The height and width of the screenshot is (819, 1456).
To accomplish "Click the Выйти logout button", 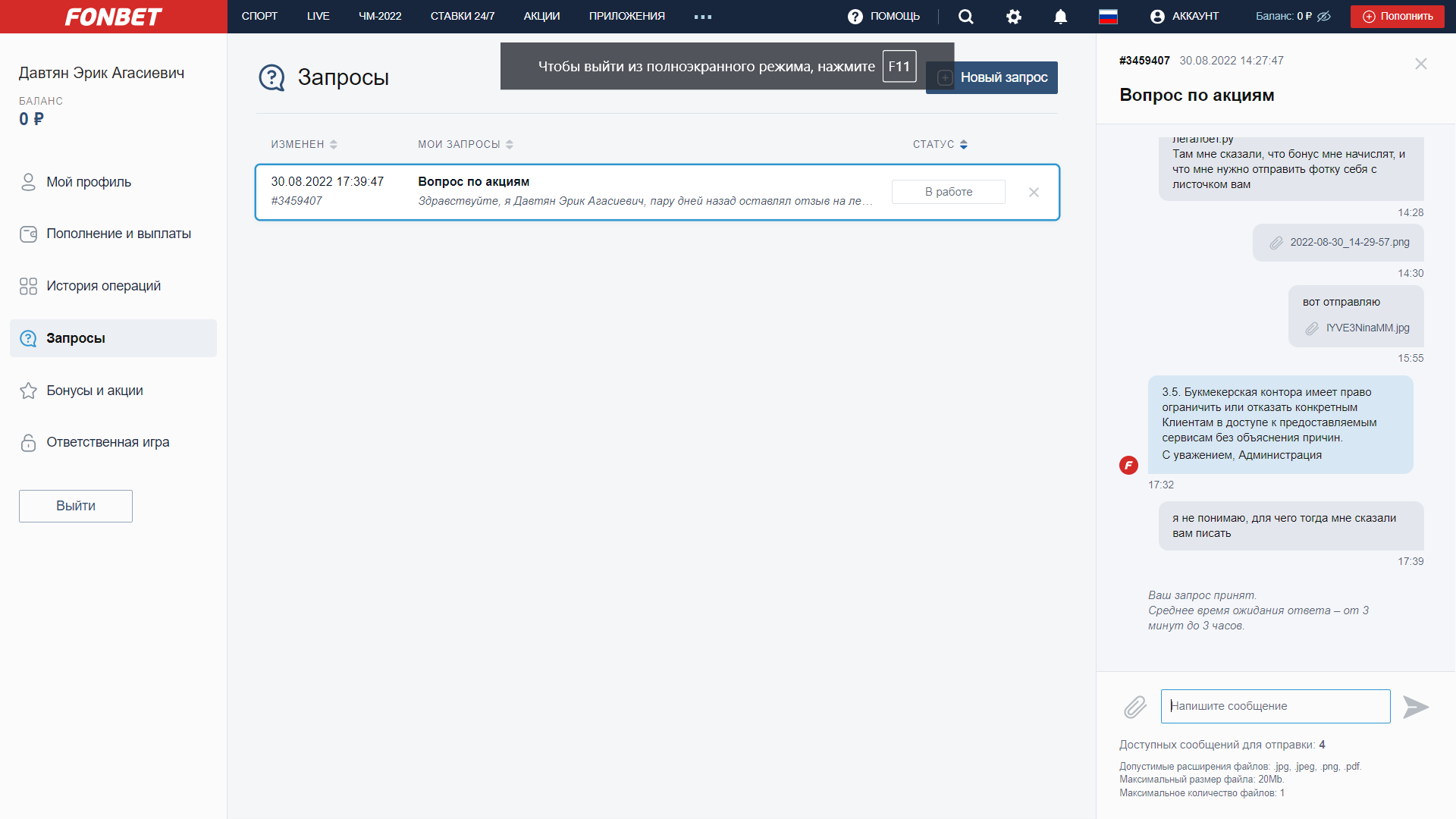I will pos(76,506).
